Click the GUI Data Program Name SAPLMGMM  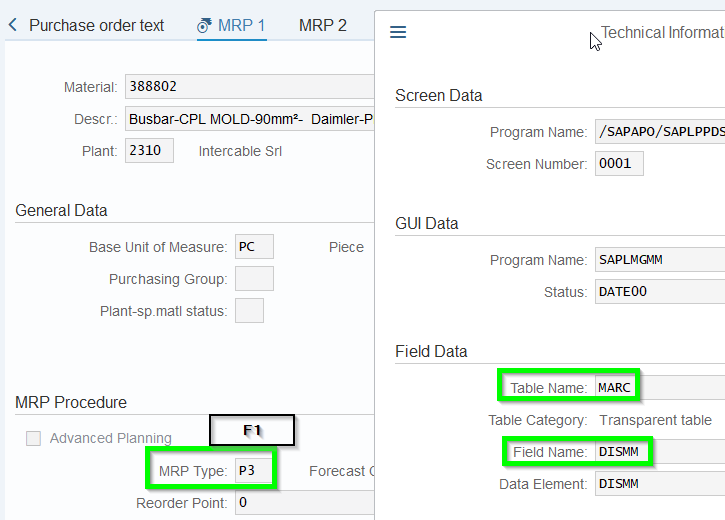point(659,260)
